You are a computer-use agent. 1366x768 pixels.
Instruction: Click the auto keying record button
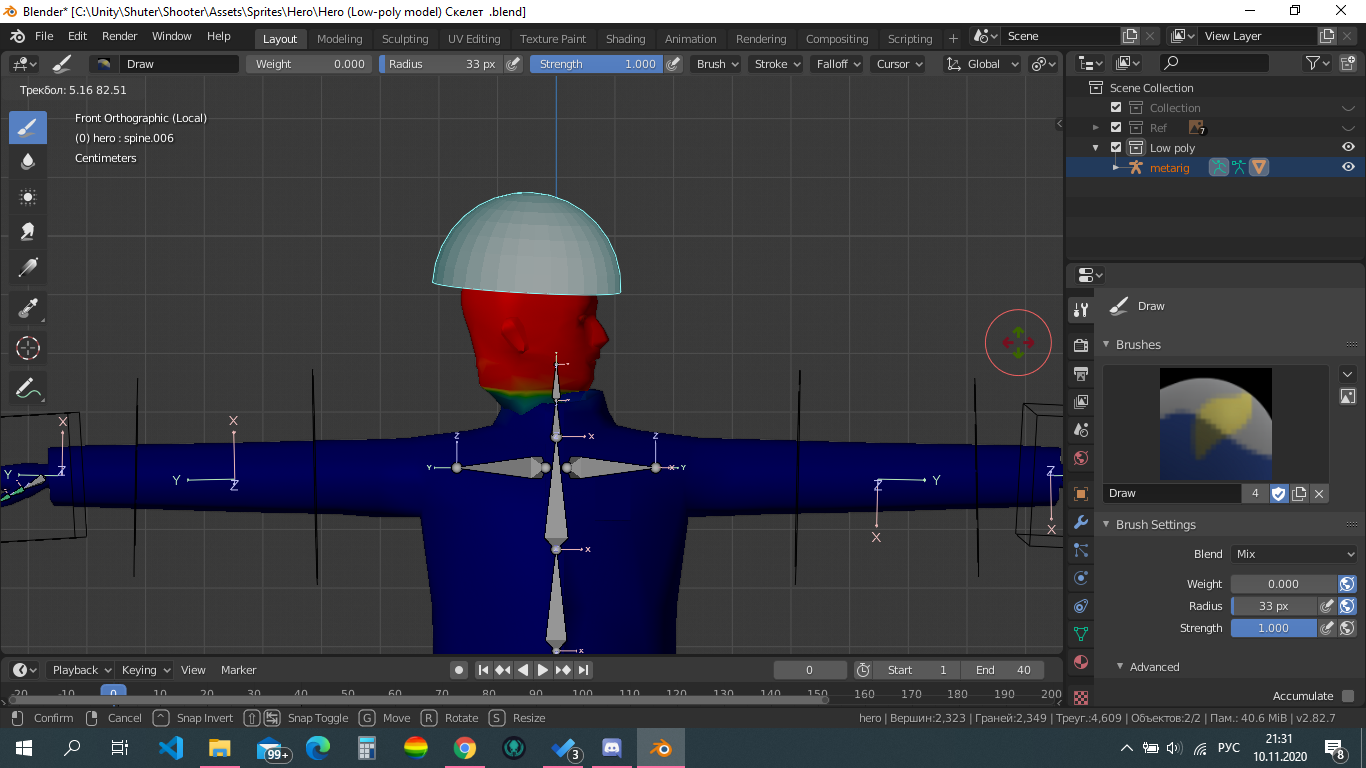[x=459, y=670]
